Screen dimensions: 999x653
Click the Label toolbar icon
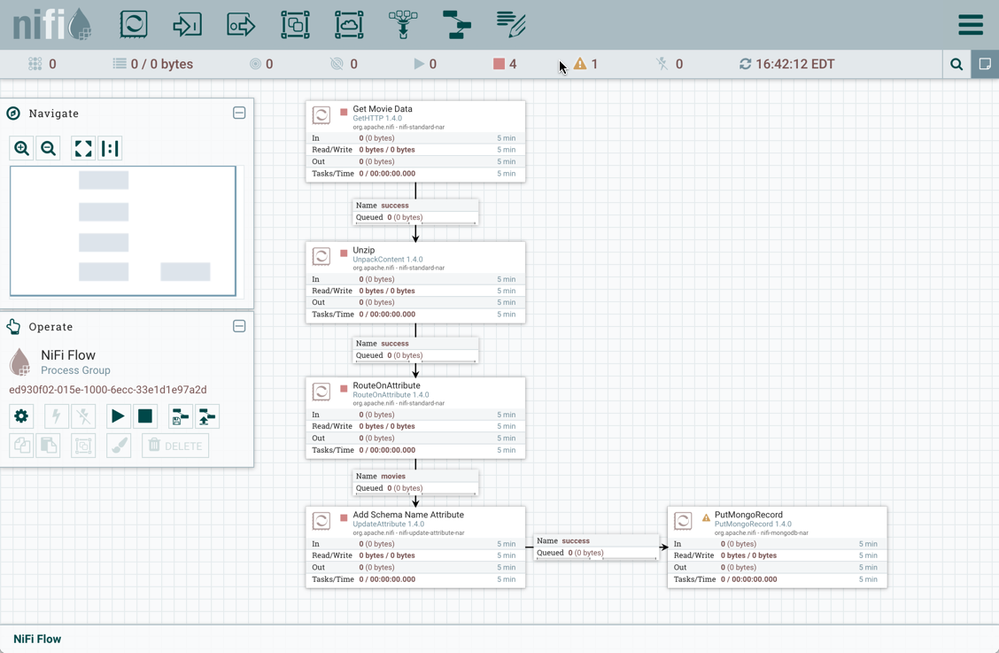(511, 24)
